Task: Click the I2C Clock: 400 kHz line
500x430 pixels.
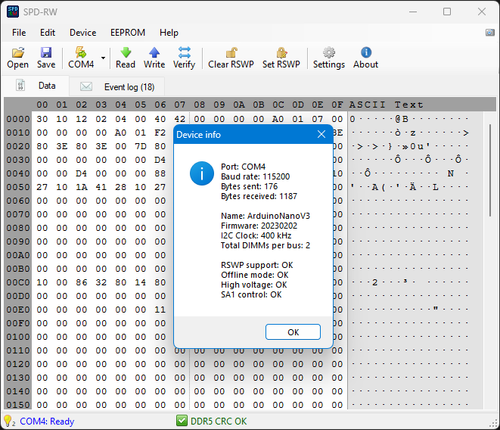Action: point(256,235)
